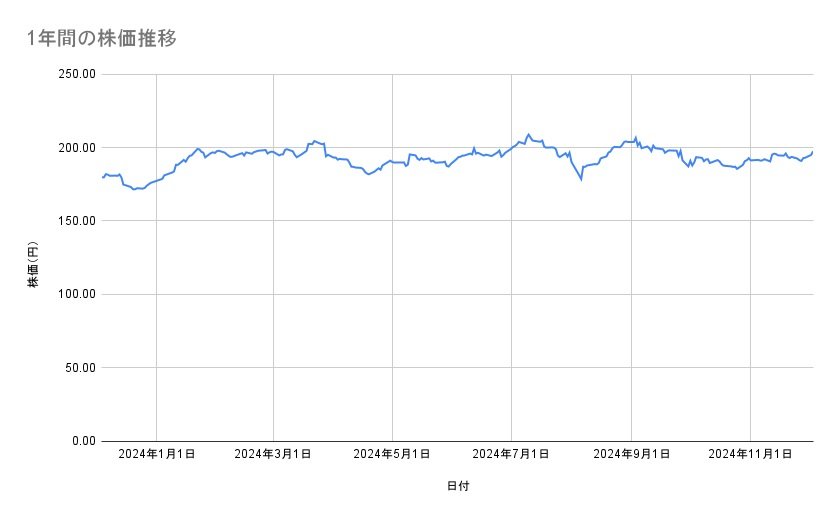Click the sharp August dip in the line

(581, 179)
